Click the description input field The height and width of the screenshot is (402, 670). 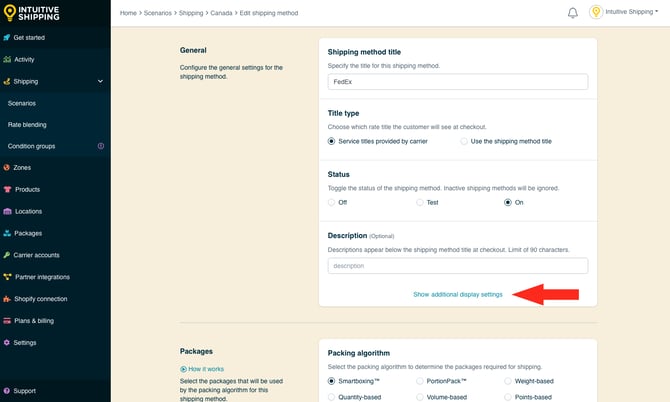tap(458, 266)
